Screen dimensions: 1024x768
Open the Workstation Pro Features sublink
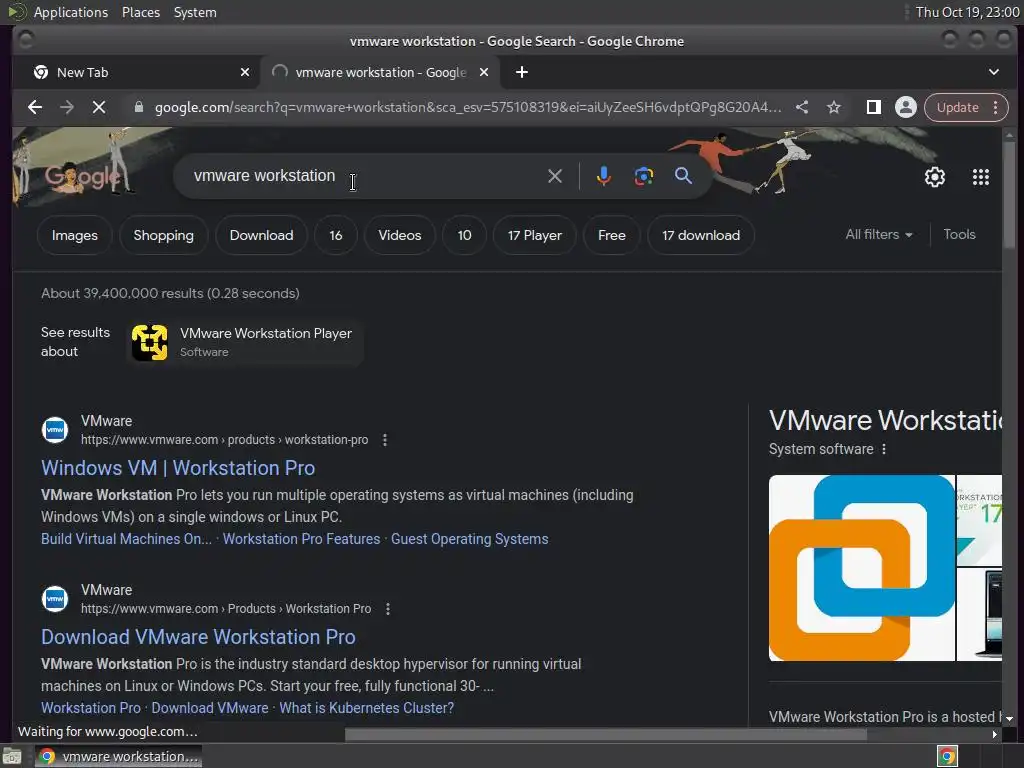301,539
